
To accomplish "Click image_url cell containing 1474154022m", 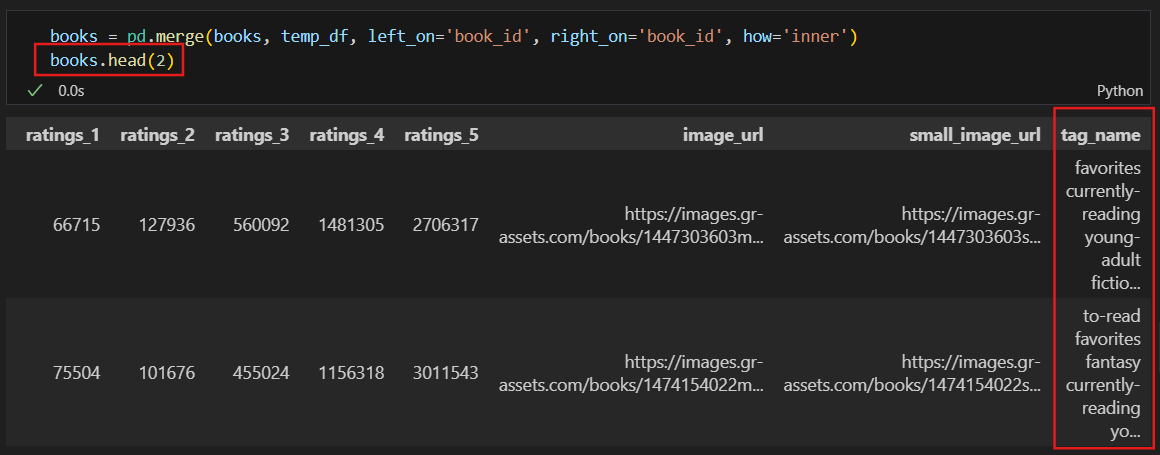I will [x=631, y=373].
